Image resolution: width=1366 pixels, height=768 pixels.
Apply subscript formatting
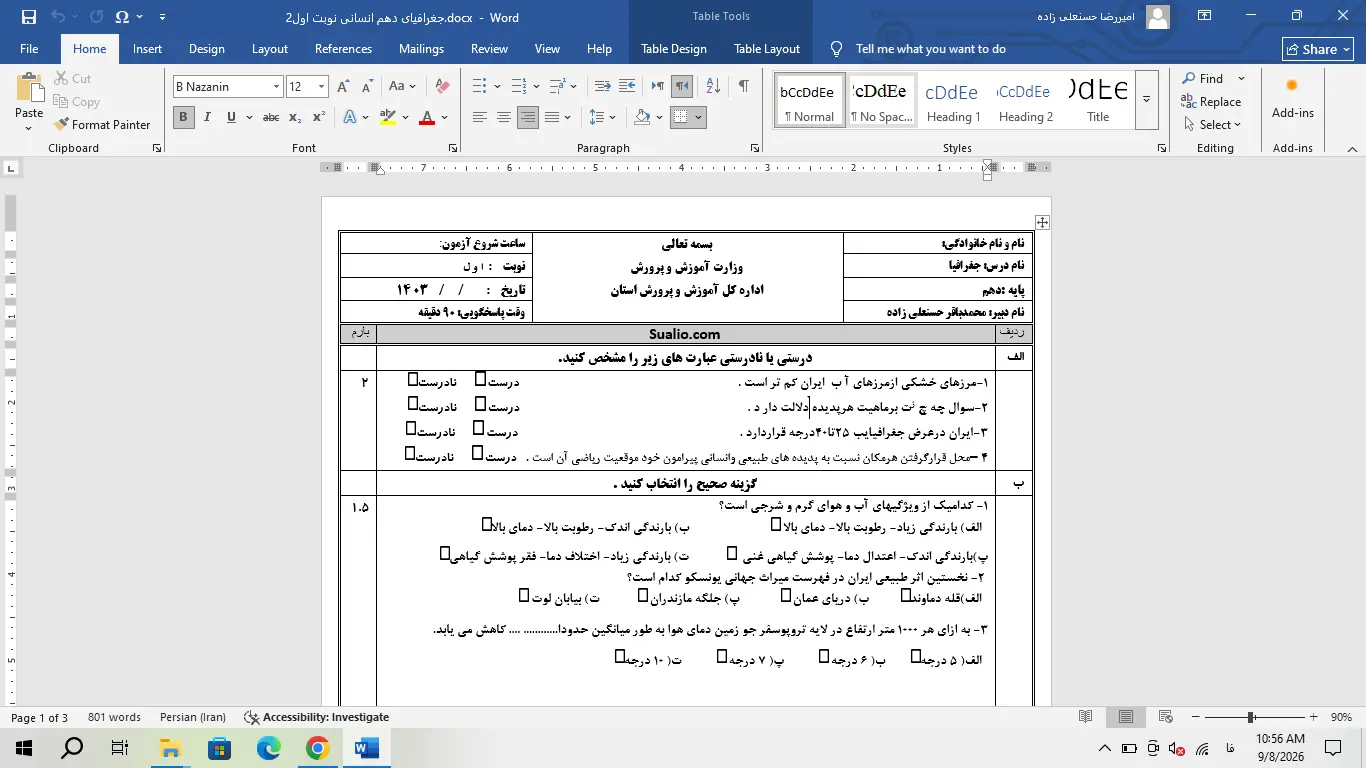point(295,117)
